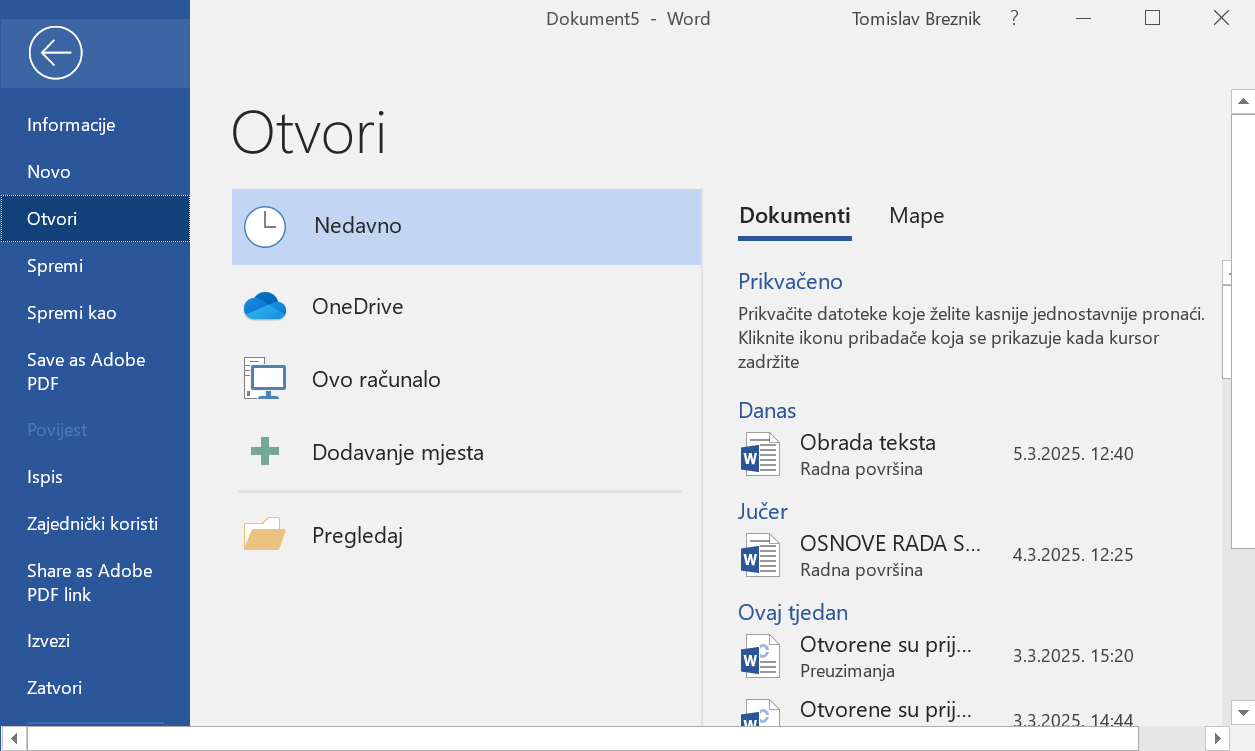Click the Tomislav Breznik account name
The width and height of the screenshot is (1255, 751).
click(915, 19)
